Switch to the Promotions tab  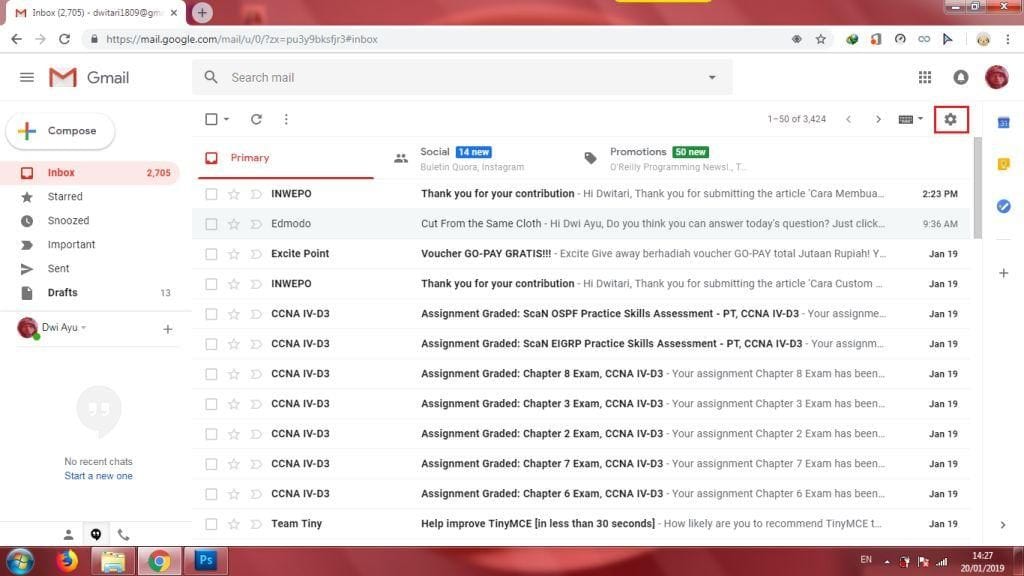666,158
